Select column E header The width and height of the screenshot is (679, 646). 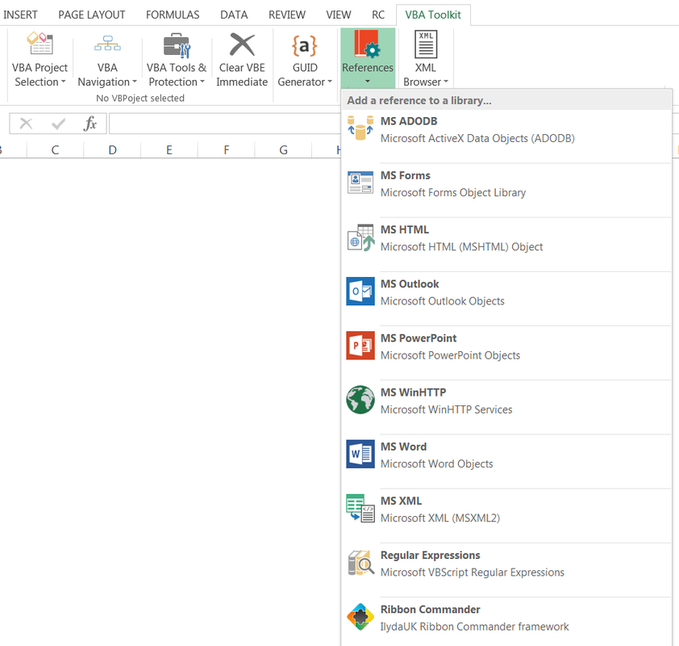coord(169,150)
